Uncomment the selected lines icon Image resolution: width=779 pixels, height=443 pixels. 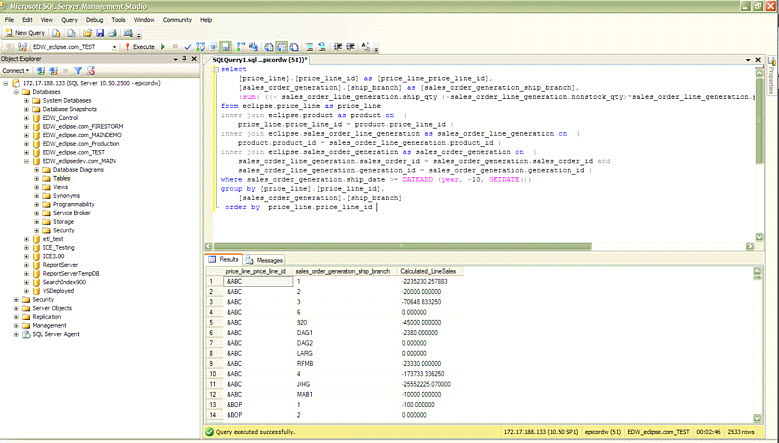(322, 47)
